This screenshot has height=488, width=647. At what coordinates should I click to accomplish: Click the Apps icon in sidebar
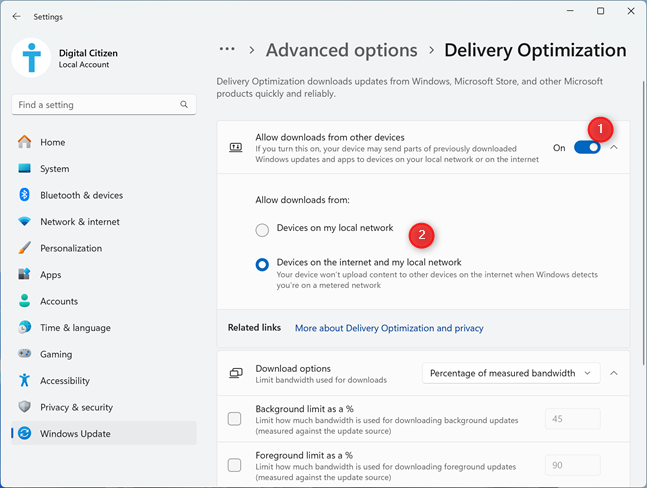coord(24,274)
